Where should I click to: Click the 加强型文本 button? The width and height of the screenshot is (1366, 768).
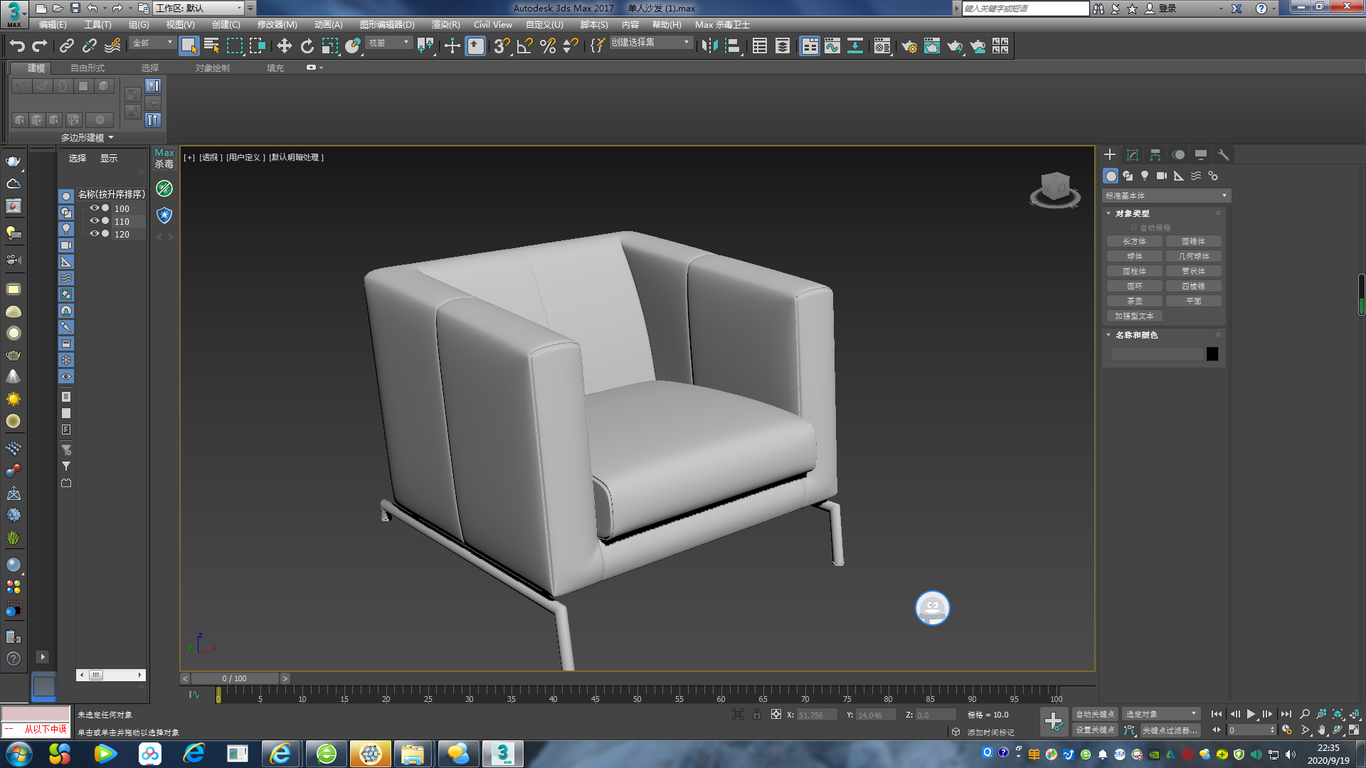pos(1134,316)
